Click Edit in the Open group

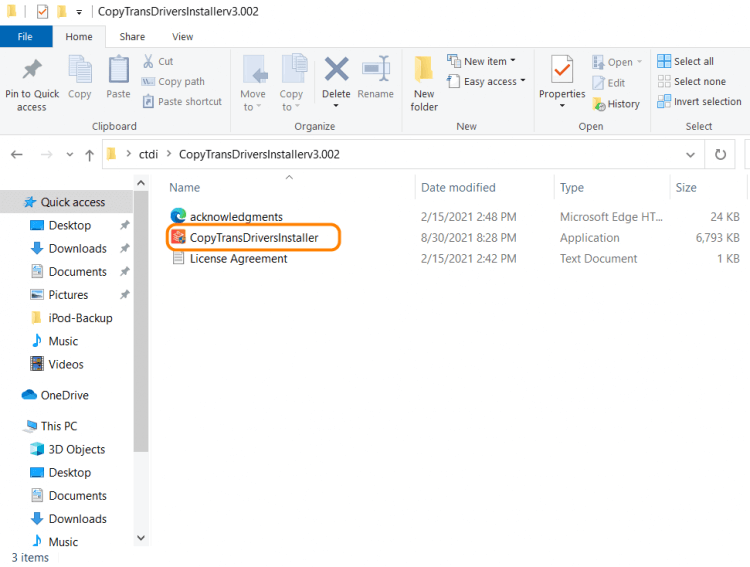click(608, 83)
